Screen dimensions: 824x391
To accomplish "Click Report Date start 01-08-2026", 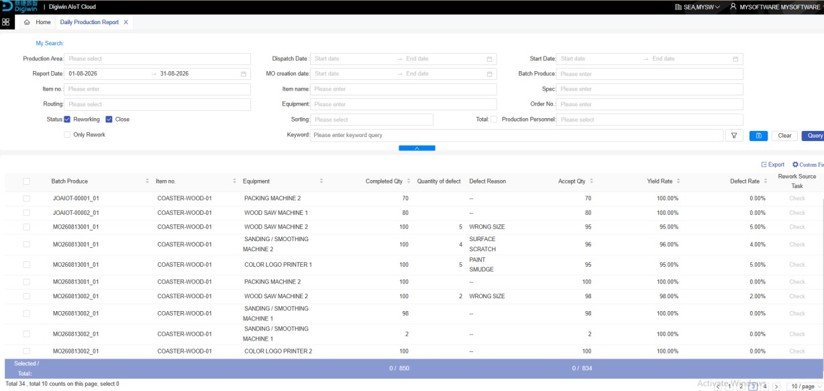I will pyautogui.click(x=83, y=74).
